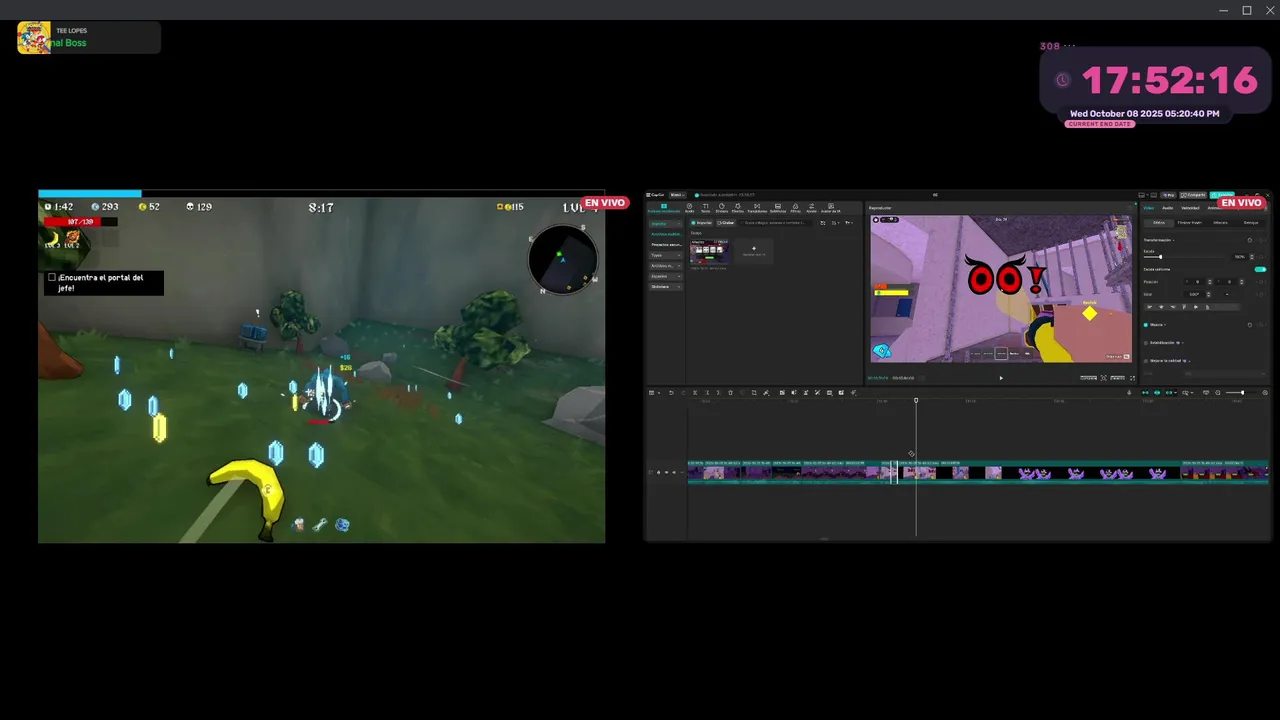Click the Importar media button
The width and height of the screenshot is (1280, 720).
701,223
